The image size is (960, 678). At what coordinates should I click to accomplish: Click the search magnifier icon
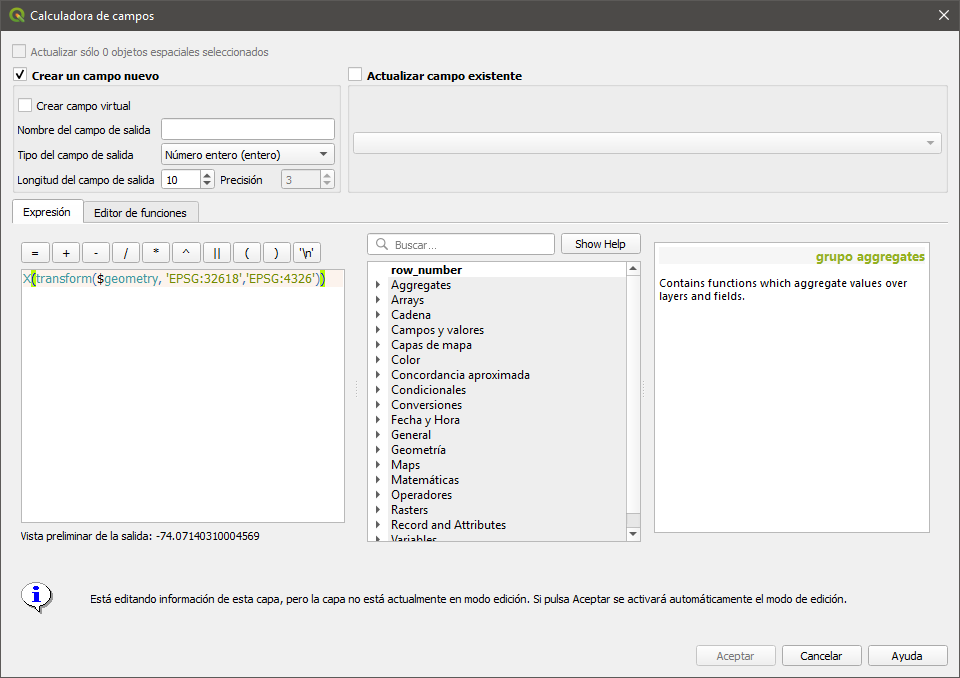click(x=382, y=244)
